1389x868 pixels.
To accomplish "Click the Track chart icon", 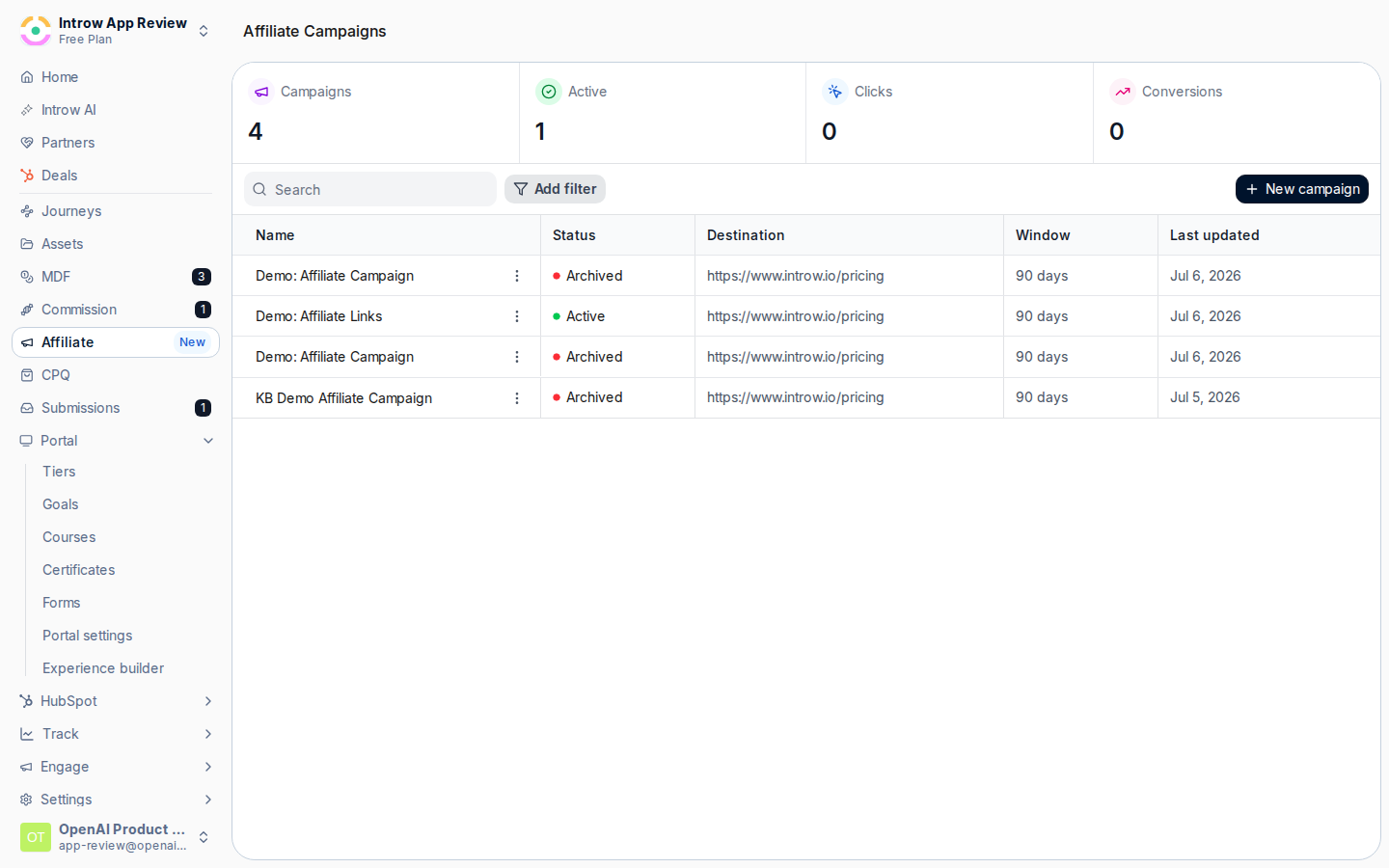I will pyautogui.click(x=27, y=734).
